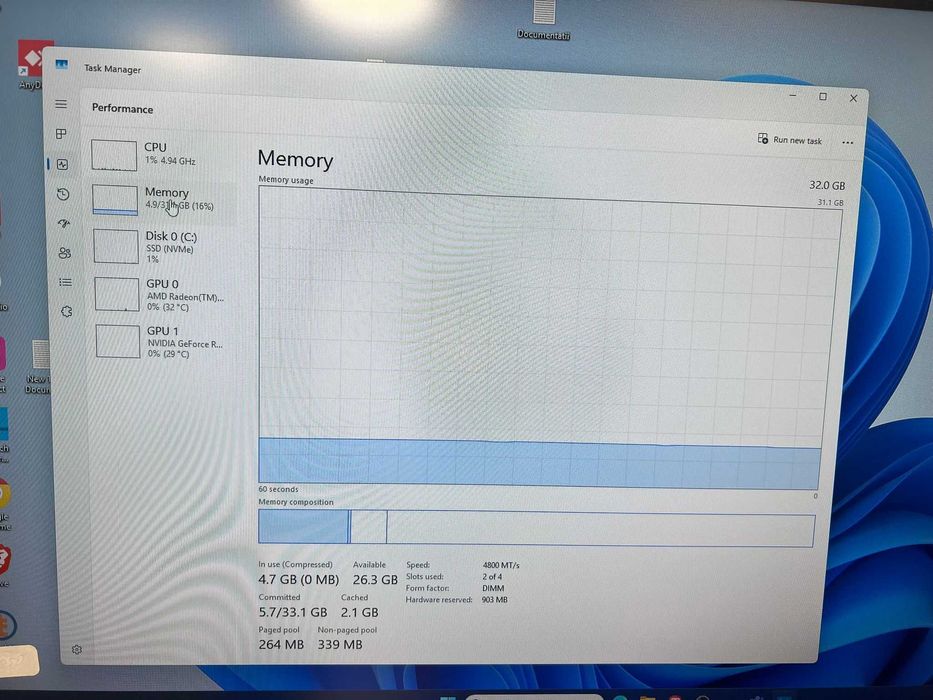This screenshot has height=700, width=933.
Task: Select GPU 1 NVIDIA GeForce entry
Action: tap(165, 342)
